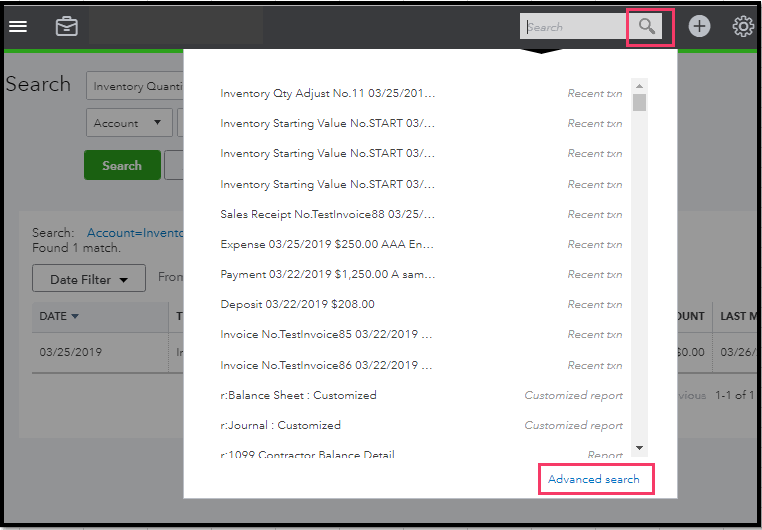The height and width of the screenshot is (530, 762).
Task: Select Invoice No.TestInvoice85 result
Action: (x=421, y=335)
